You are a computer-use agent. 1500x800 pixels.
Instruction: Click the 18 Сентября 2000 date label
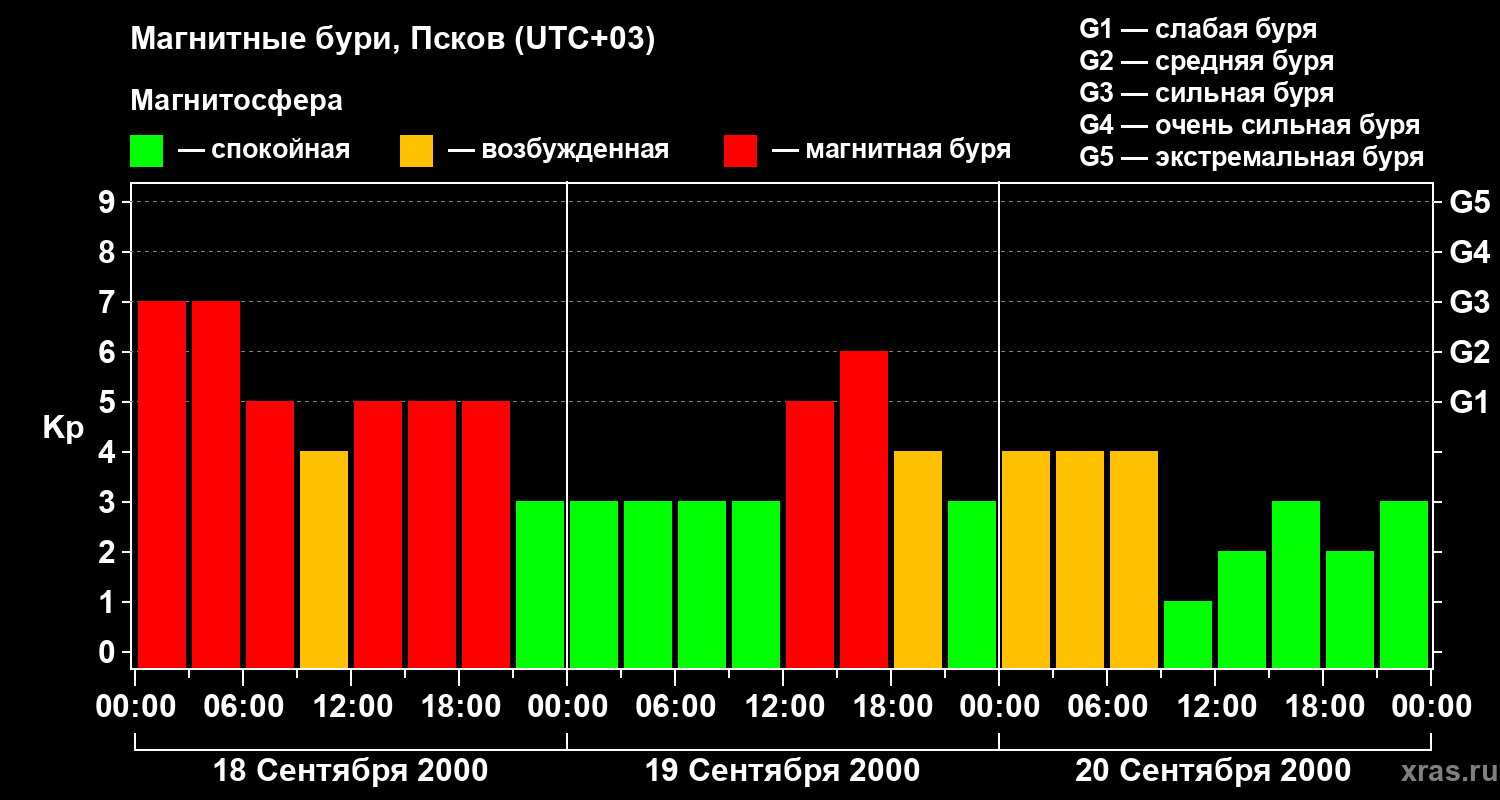click(351, 771)
